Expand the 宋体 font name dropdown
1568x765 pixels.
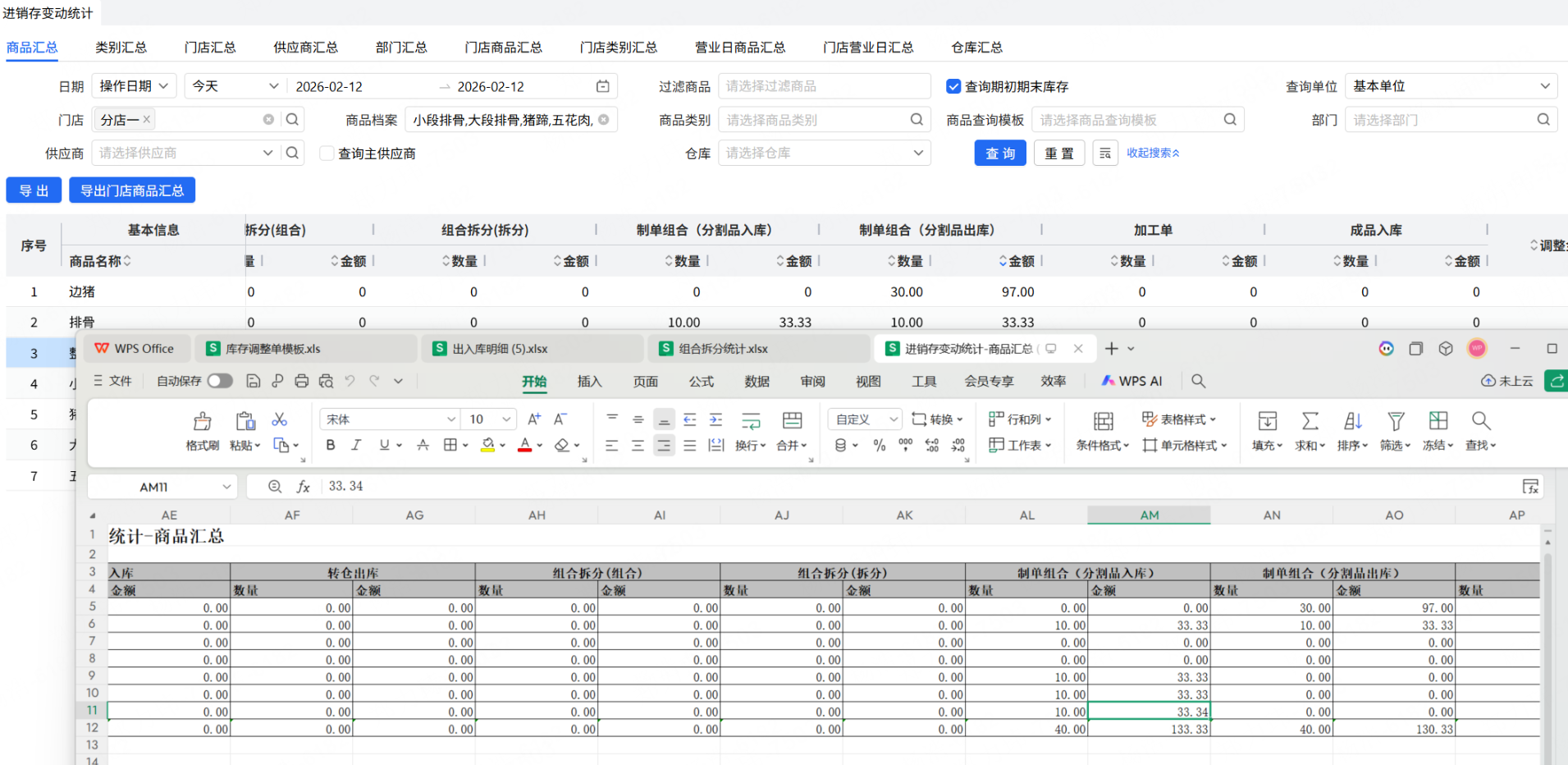point(450,419)
